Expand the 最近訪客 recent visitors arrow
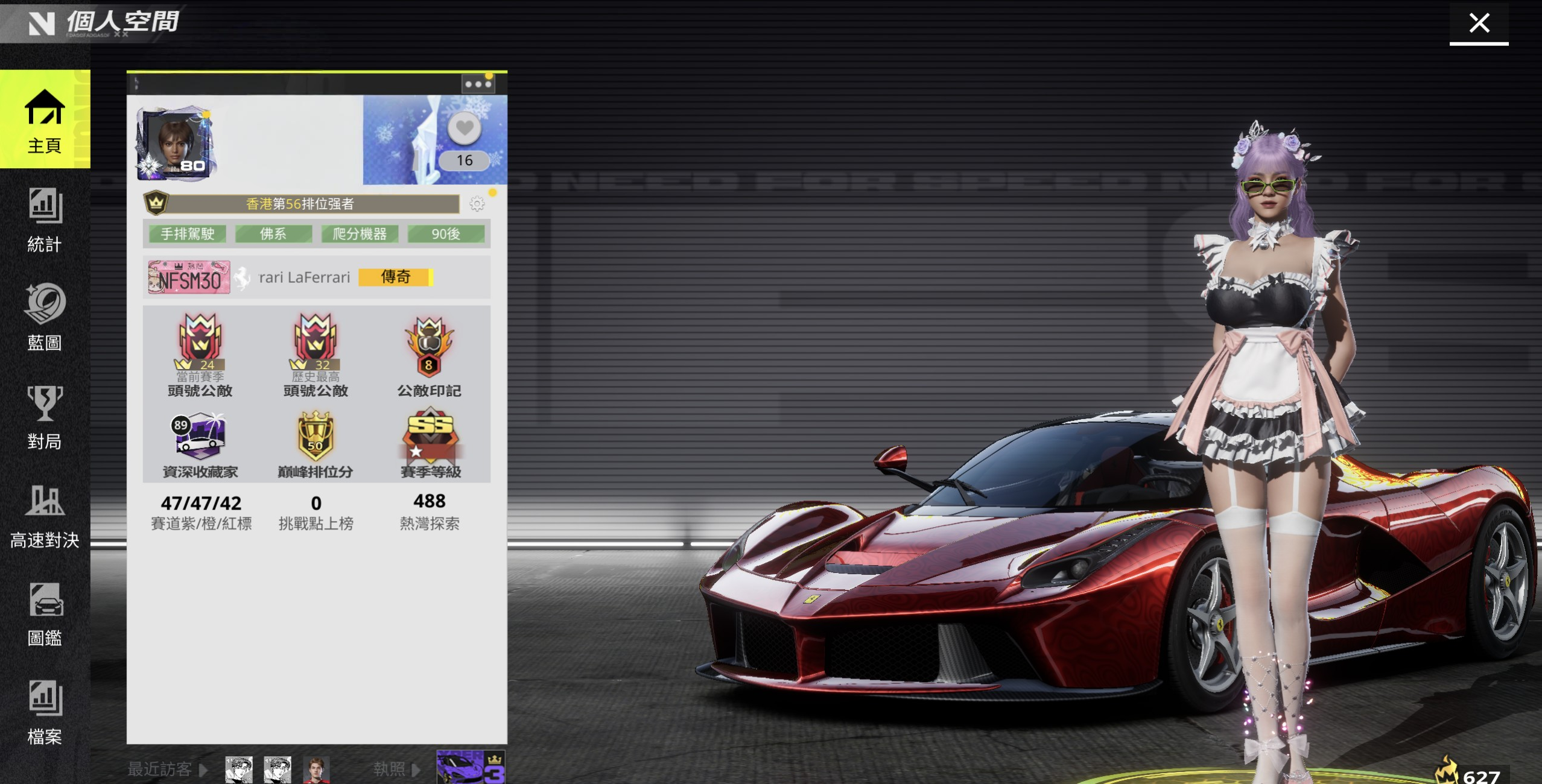The image size is (1542, 784). point(203,770)
